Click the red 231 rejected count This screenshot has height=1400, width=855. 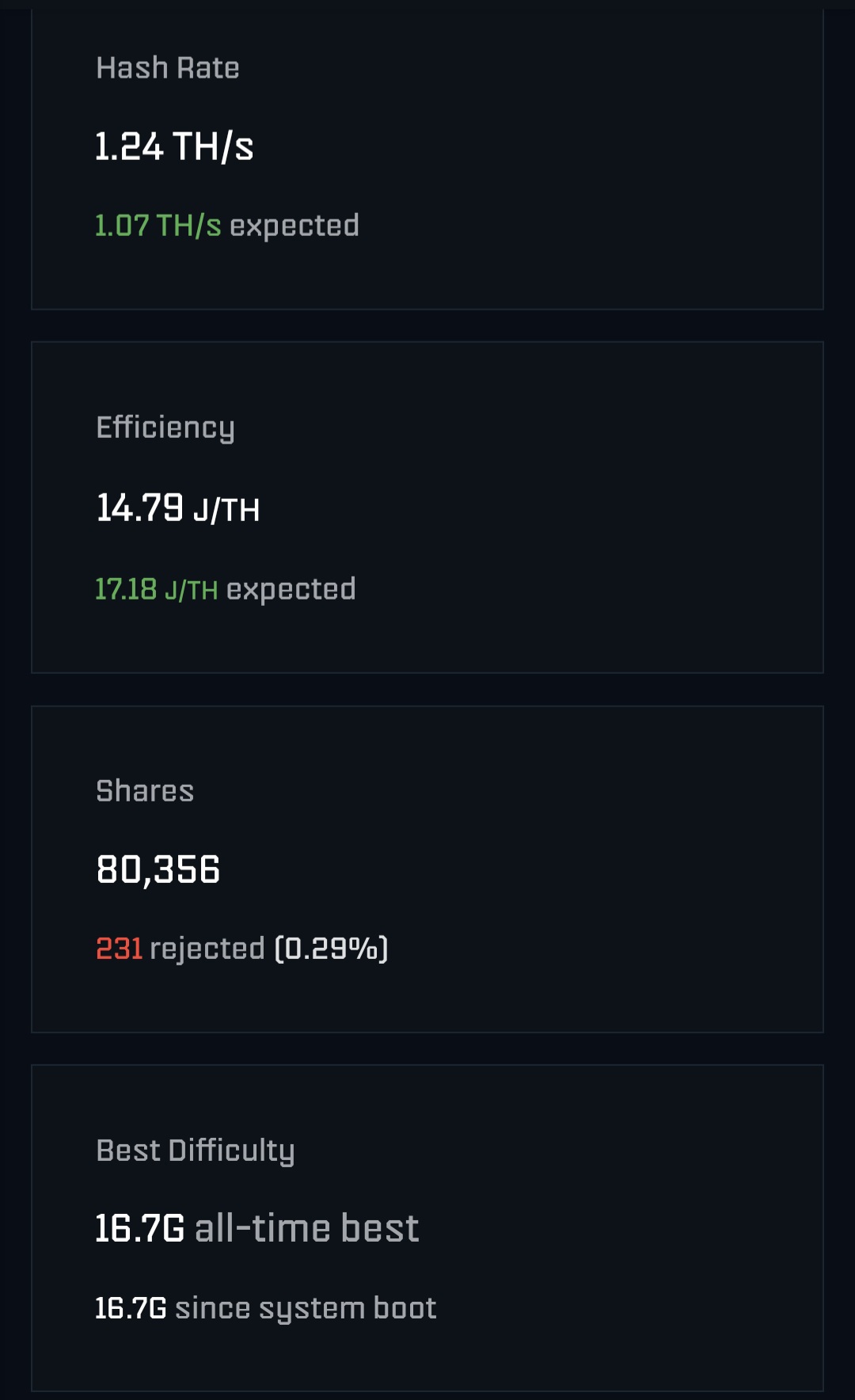[119, 949]
